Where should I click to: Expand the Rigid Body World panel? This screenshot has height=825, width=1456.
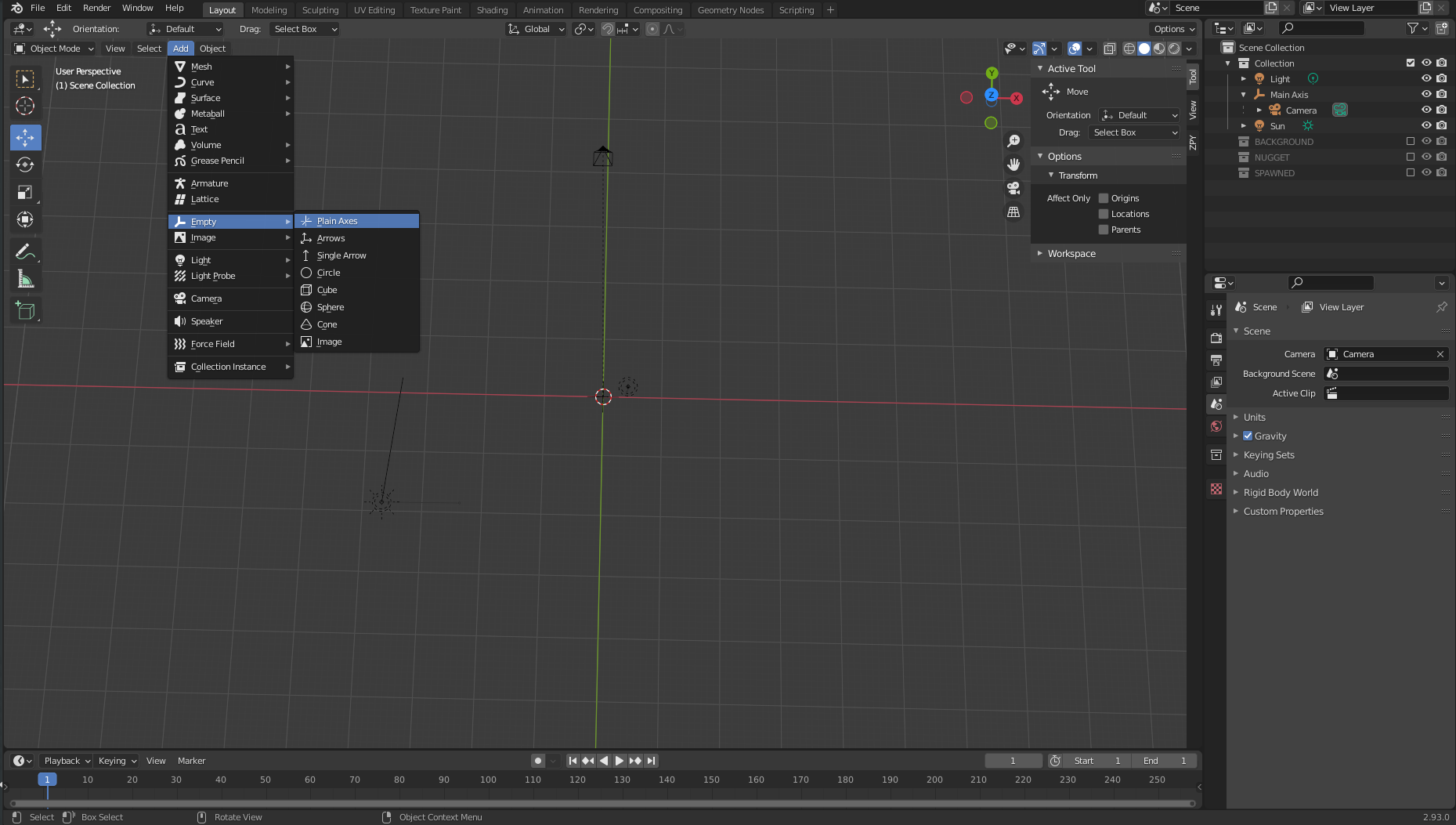click(x=1281, y=492)
